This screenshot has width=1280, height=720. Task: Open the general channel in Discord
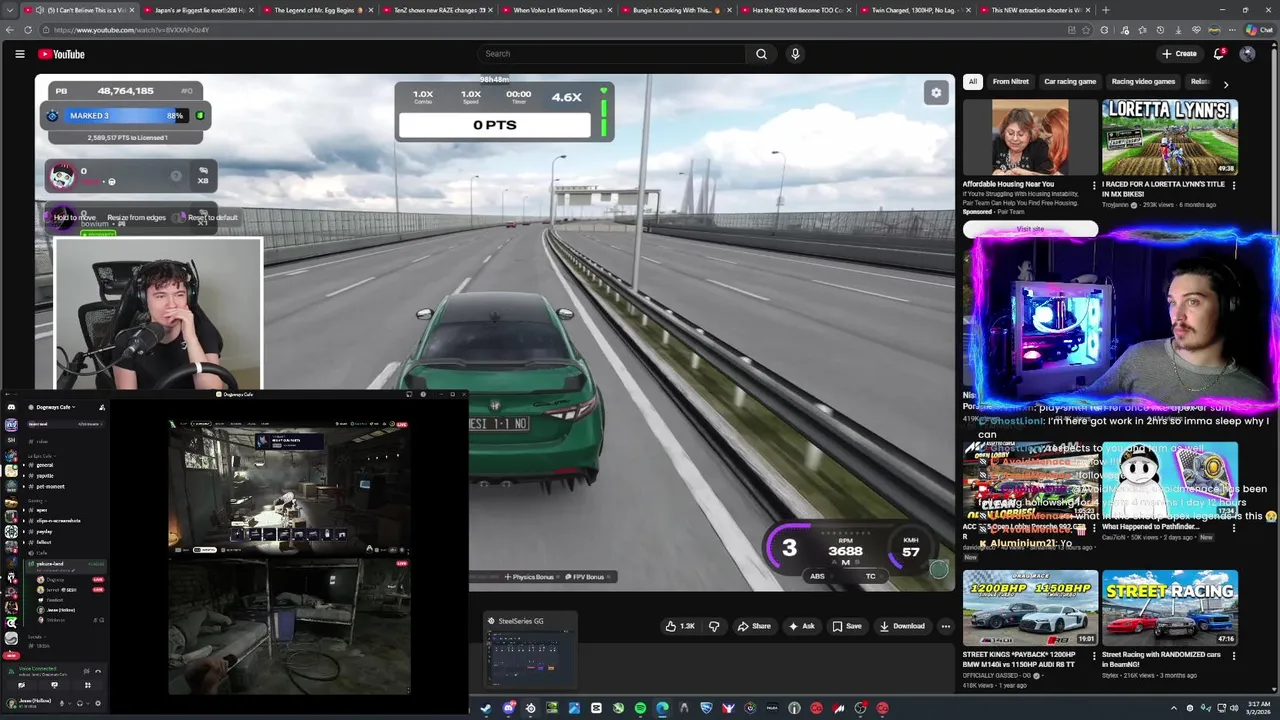point(45,465)
